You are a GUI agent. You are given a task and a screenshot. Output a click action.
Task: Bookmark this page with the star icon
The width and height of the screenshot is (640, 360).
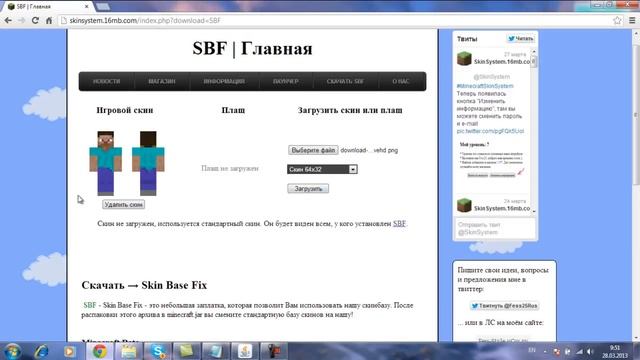[617, 20]
